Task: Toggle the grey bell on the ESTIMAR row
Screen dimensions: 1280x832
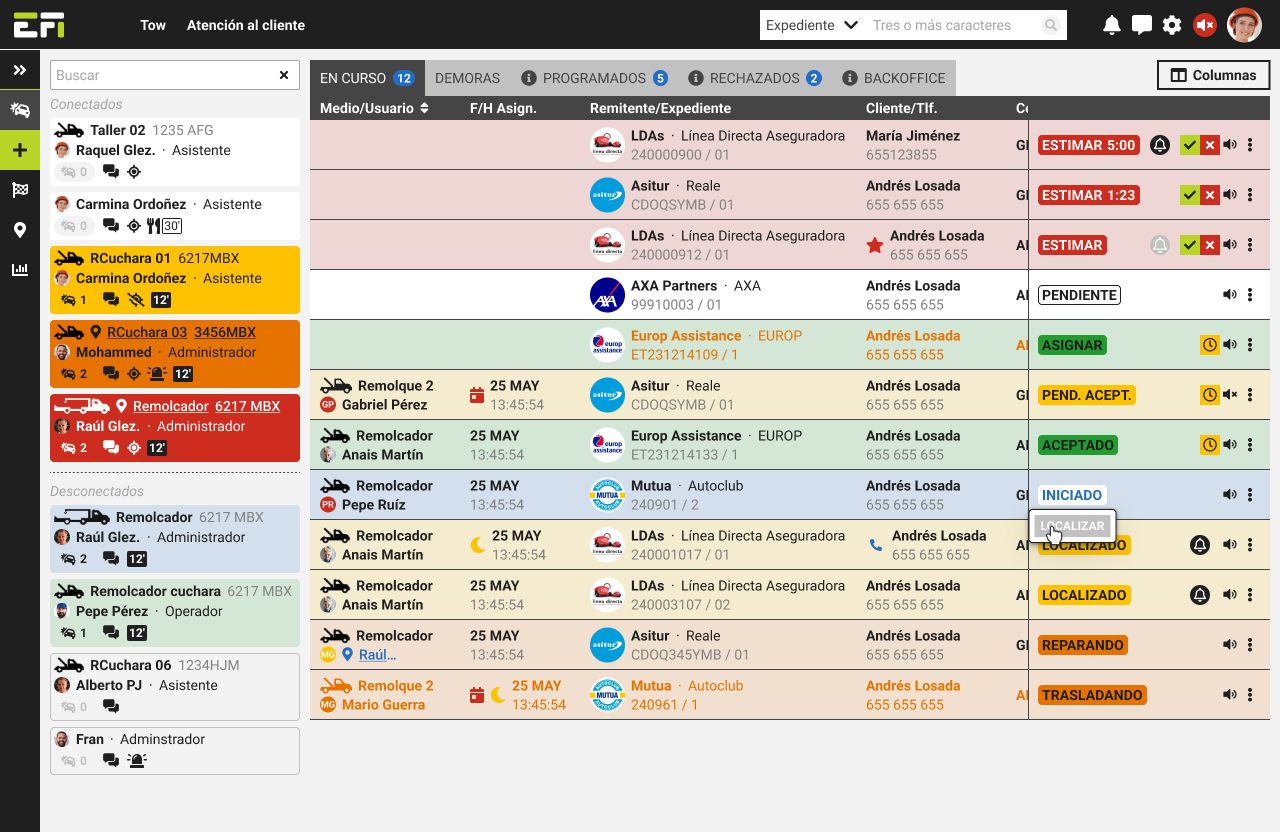Action: (1159, 245)
